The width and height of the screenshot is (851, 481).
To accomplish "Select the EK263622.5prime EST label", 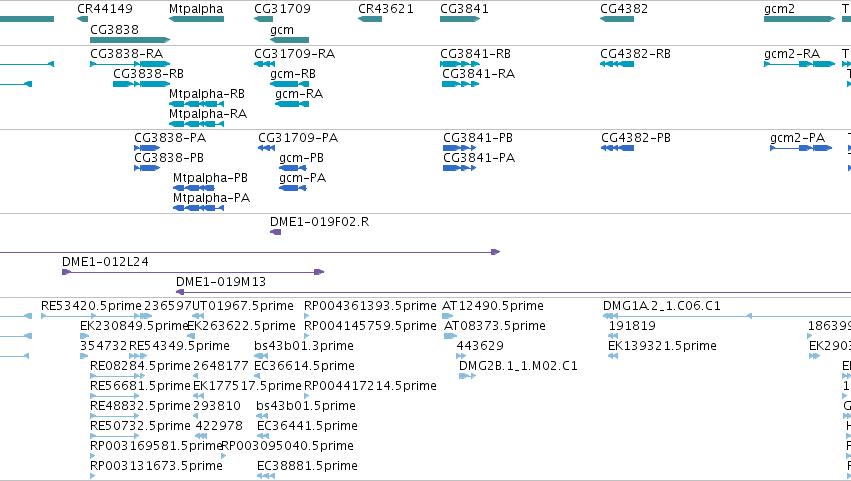I will 241,326.
